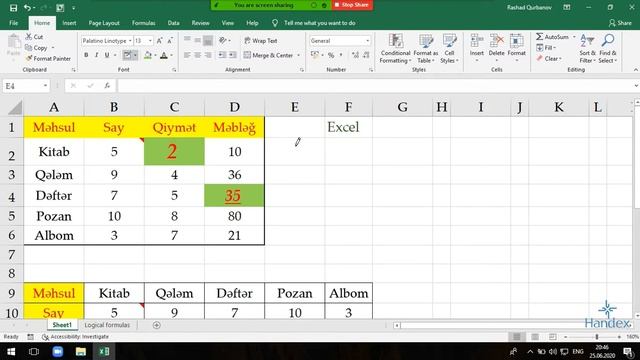The width and height of the screenshot is (640, 360).
Task: Click the Orientation text angle icon
Action: (x=222, y=40)
